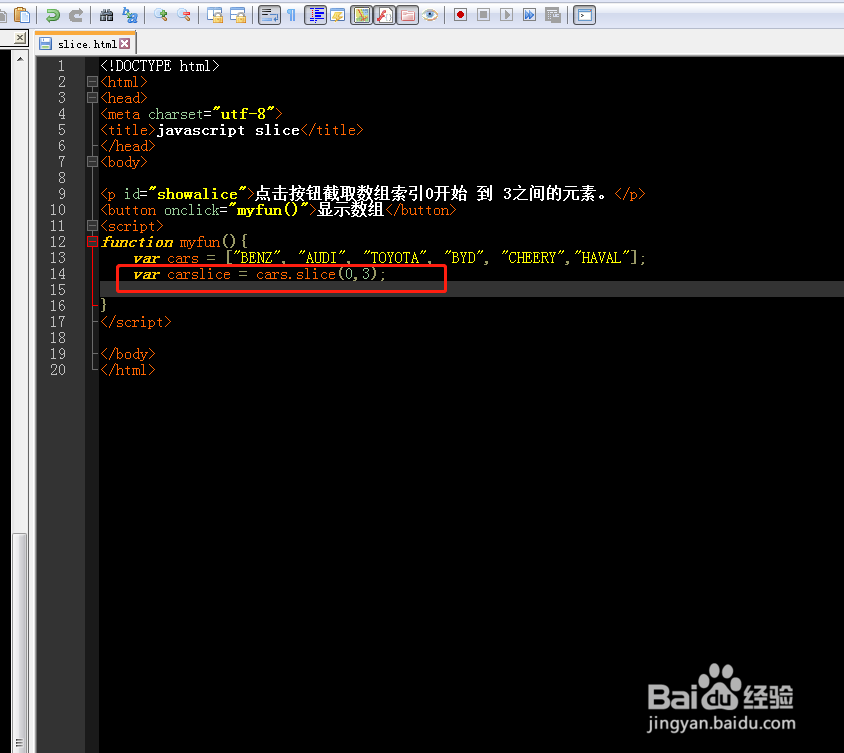
Task: Toggle the Document Map panel
Action: click(x=362, y=15)
